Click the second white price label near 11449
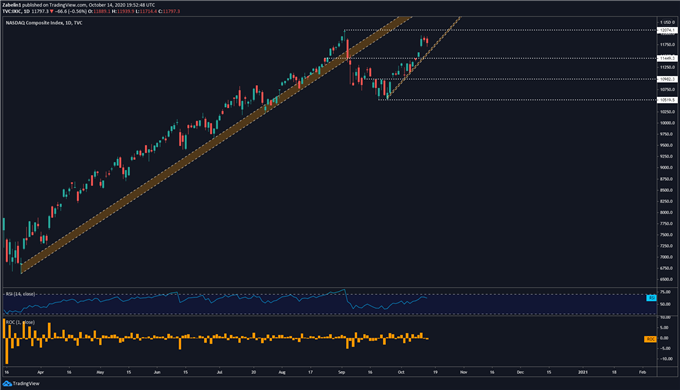Screen dimensions: 680x390 click(667, 58)
